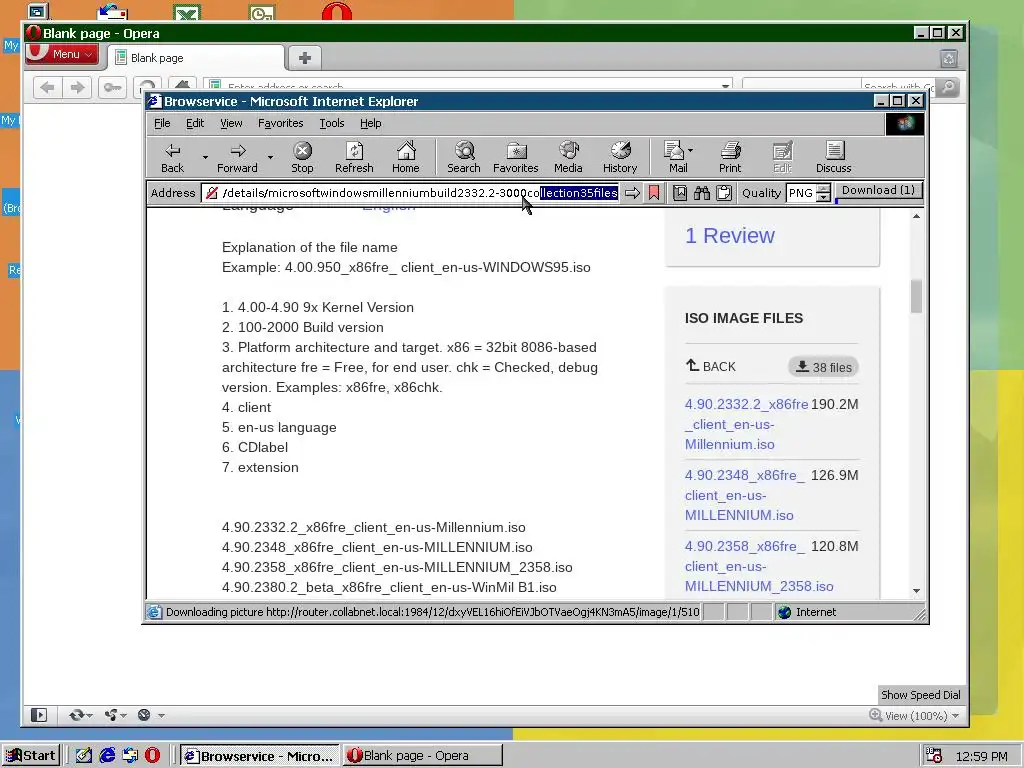Screen dimensions: 1024x768
Task: Open the Discuss toolbar button
Action: 833,157
